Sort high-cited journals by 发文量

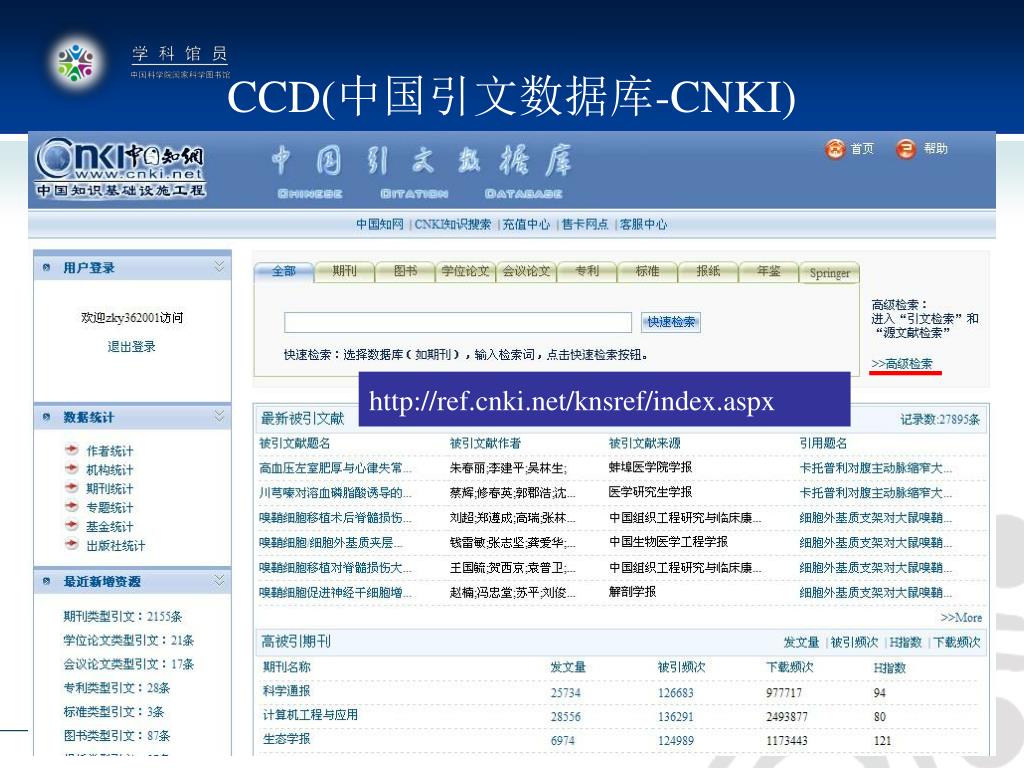point(801,642)
